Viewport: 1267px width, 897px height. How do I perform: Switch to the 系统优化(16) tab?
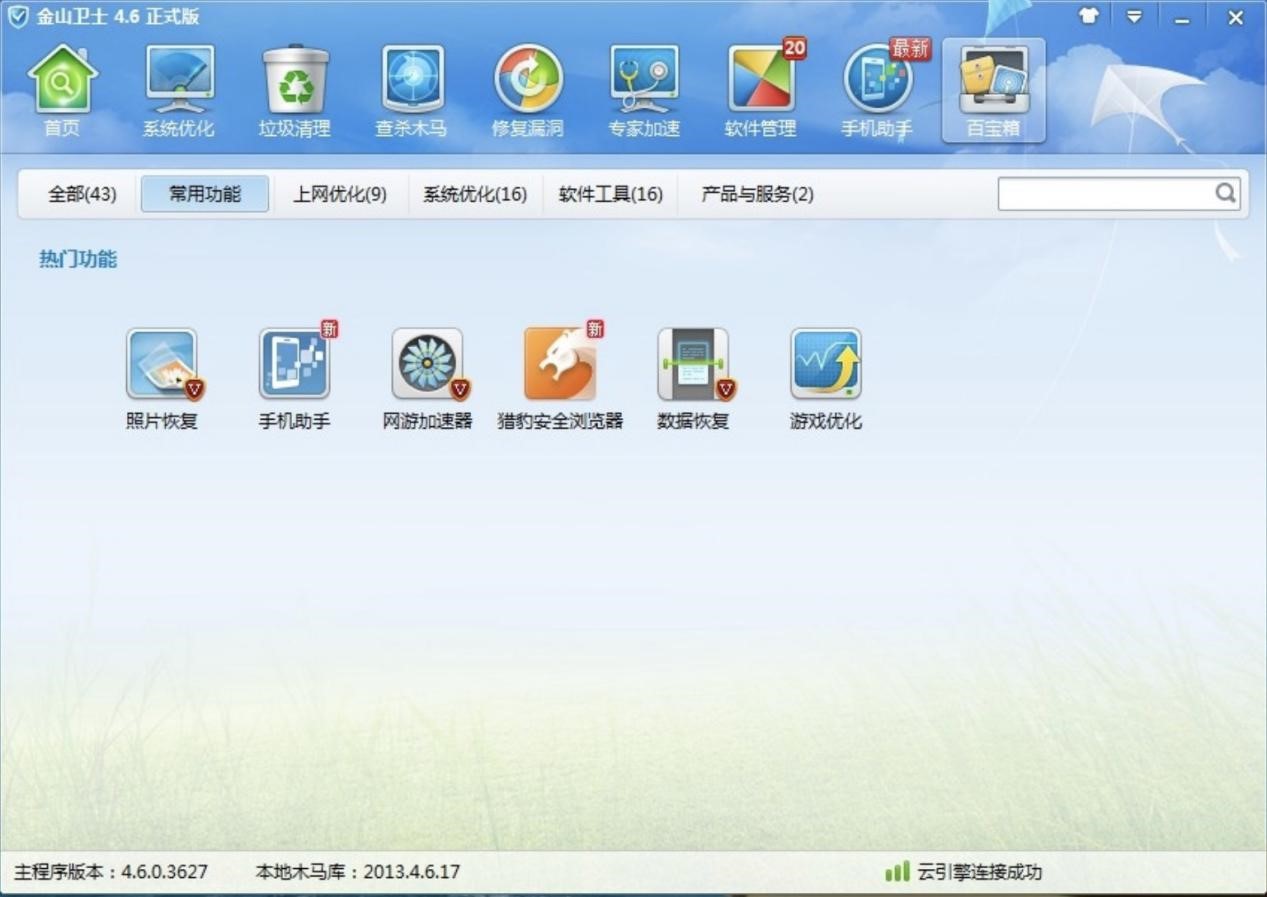[x=475, y=194]
